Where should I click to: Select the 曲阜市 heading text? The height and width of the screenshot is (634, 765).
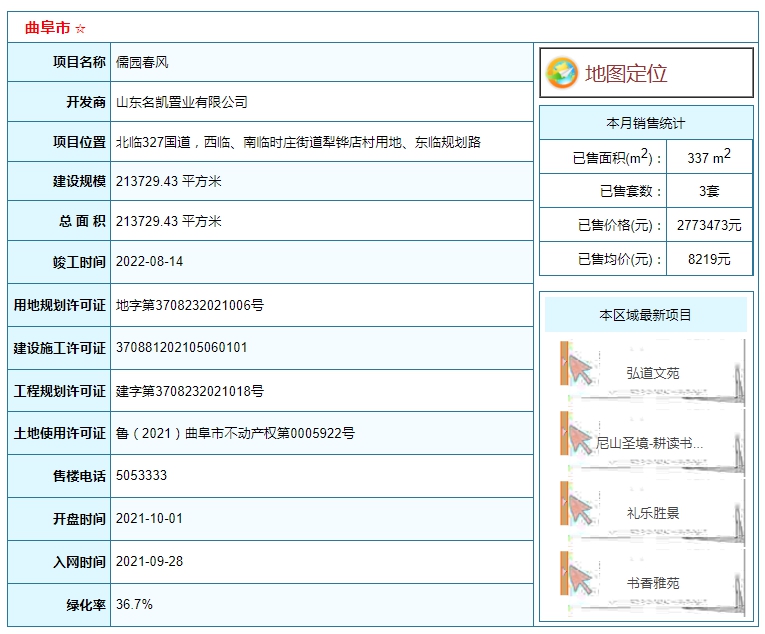coord(47,28)
